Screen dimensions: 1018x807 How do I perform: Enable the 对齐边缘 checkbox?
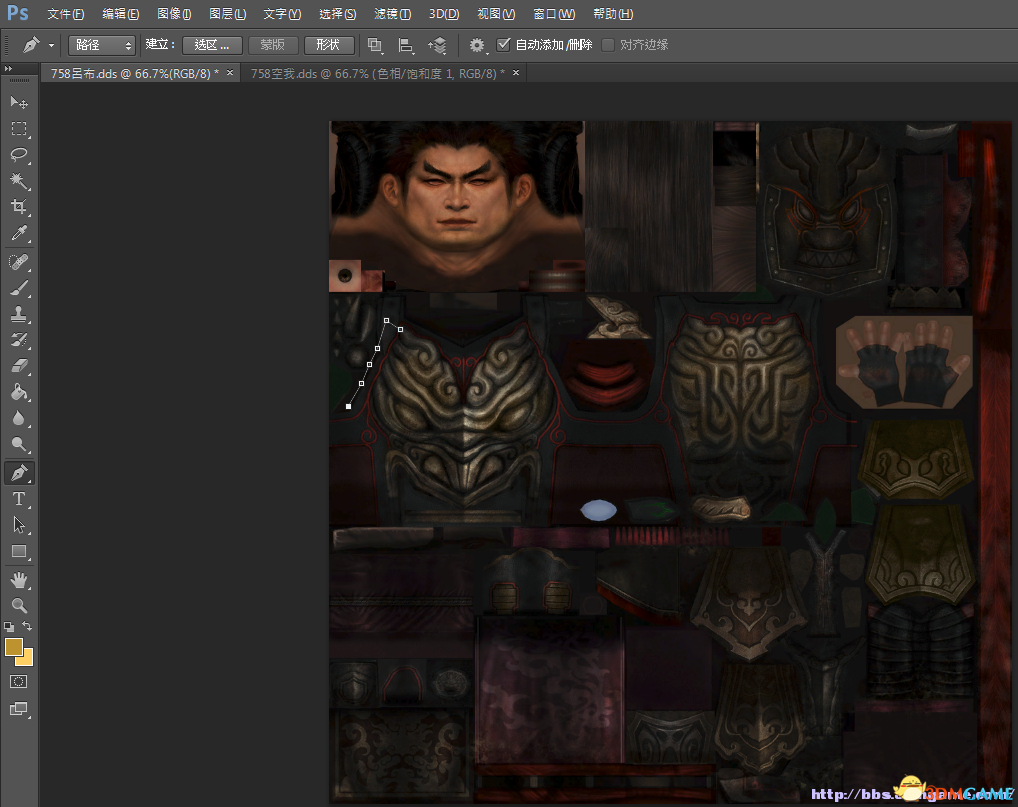[608, 45]
